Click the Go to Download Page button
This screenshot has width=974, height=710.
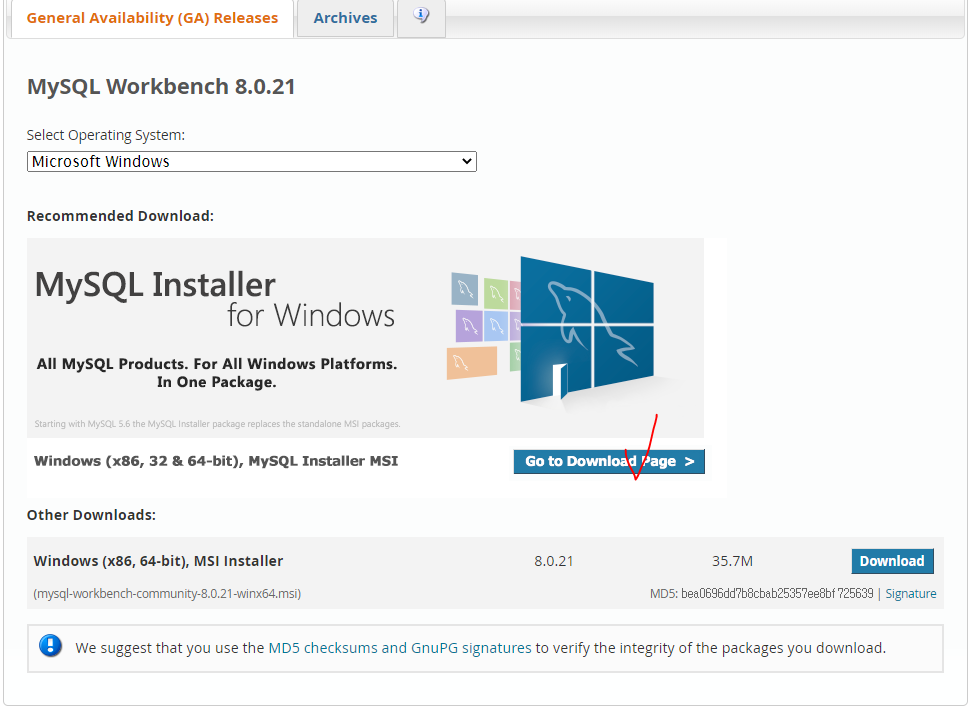pos(609,462)
